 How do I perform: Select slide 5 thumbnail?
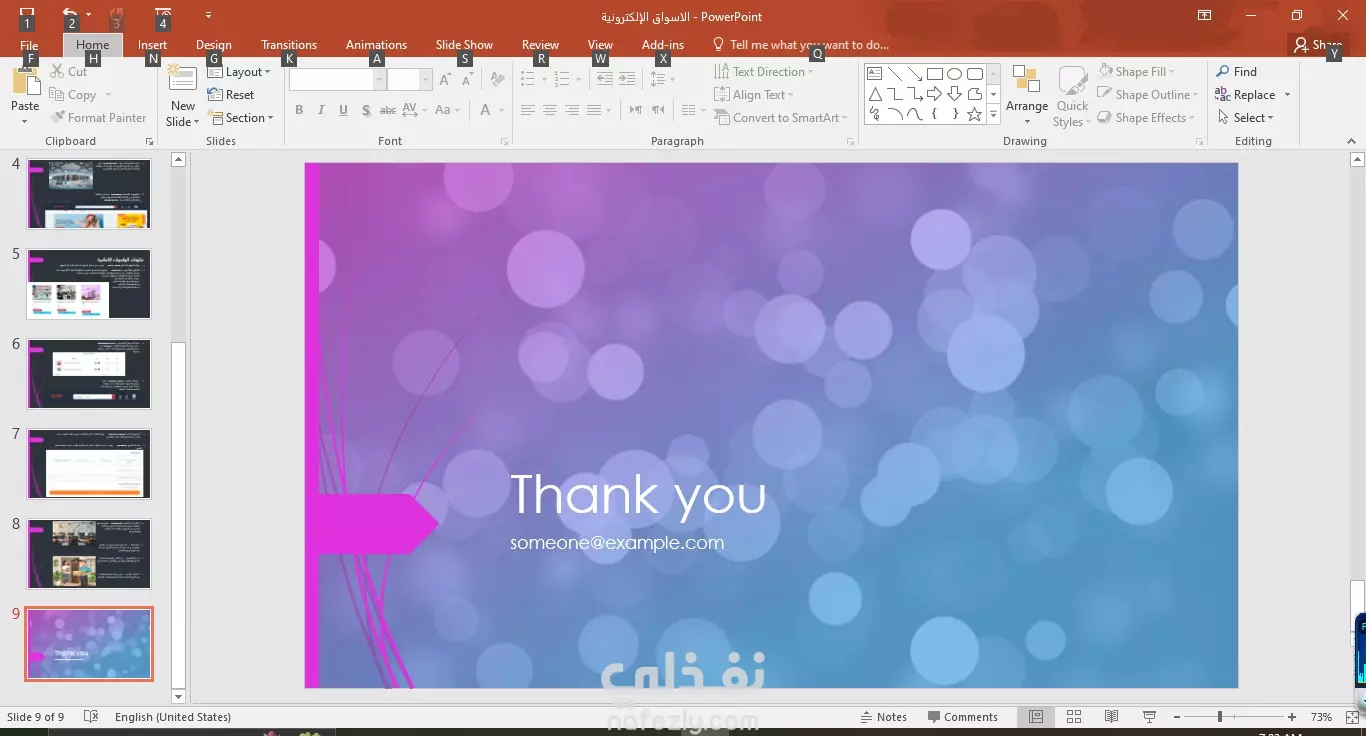point(89,284)
